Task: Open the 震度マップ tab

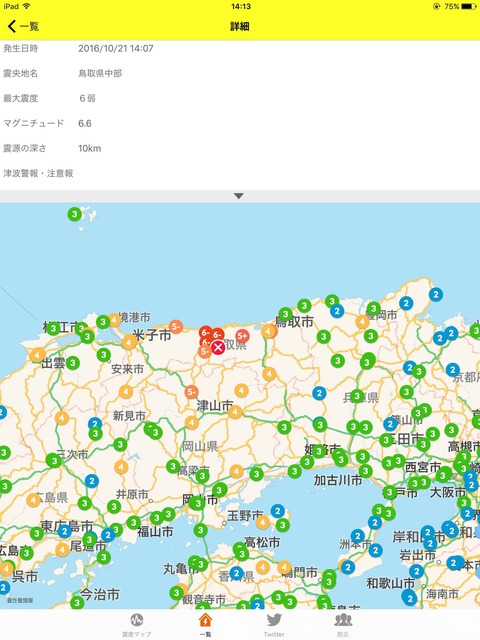Action: [137, 625]
